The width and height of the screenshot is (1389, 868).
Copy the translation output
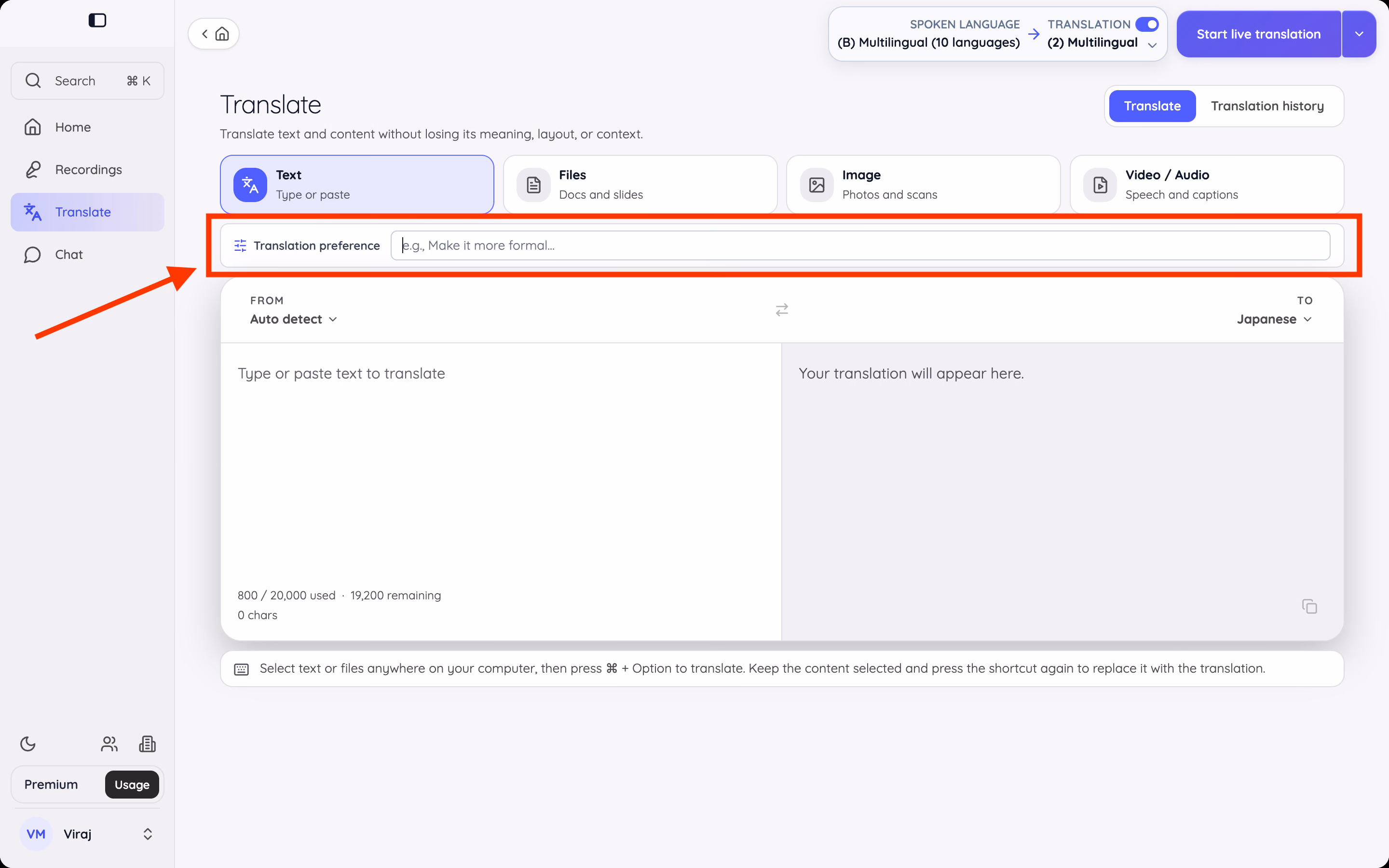coord(1309,606)
